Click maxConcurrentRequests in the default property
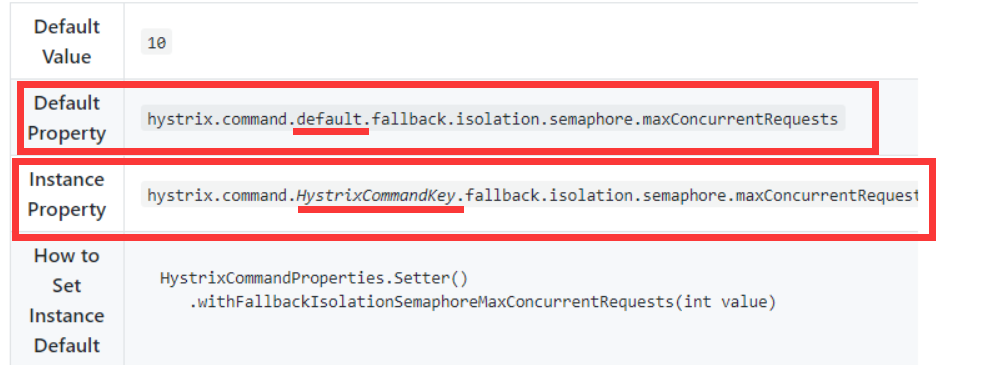993x365 pixels. [x=740, y=118]
